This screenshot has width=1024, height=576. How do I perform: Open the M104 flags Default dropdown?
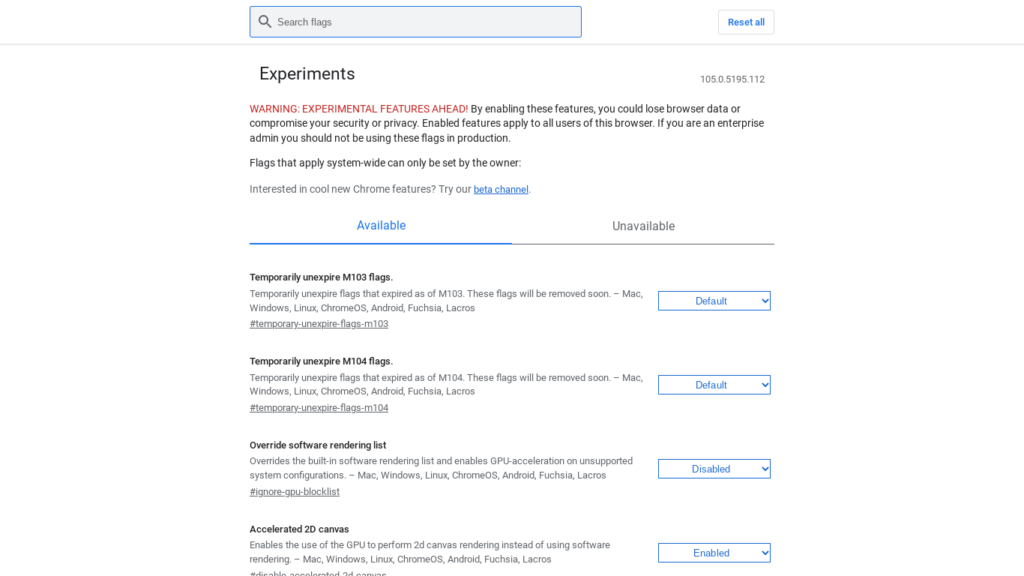point(714,385)
